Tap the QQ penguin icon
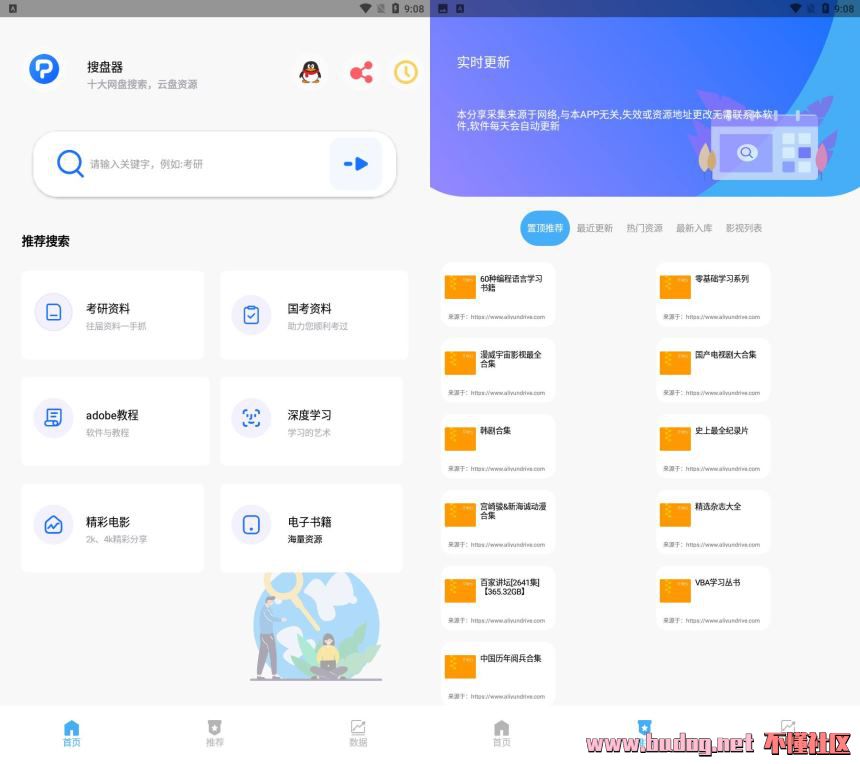This screenshot has width=860, height=764. point(311,72)
